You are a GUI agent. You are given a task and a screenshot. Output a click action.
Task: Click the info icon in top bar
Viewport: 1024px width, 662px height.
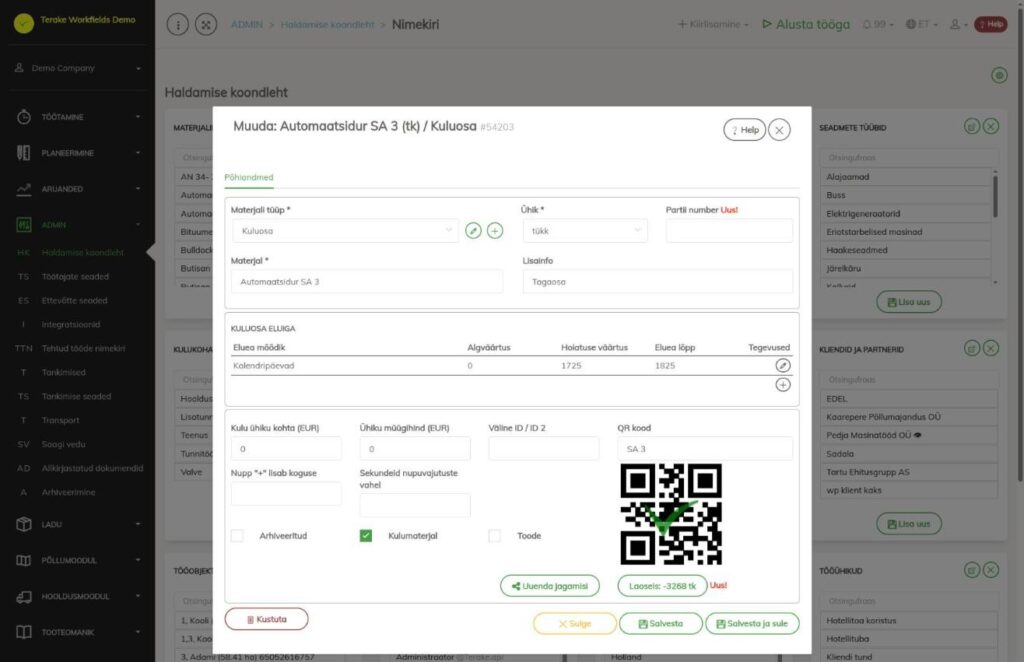point(178,25)
